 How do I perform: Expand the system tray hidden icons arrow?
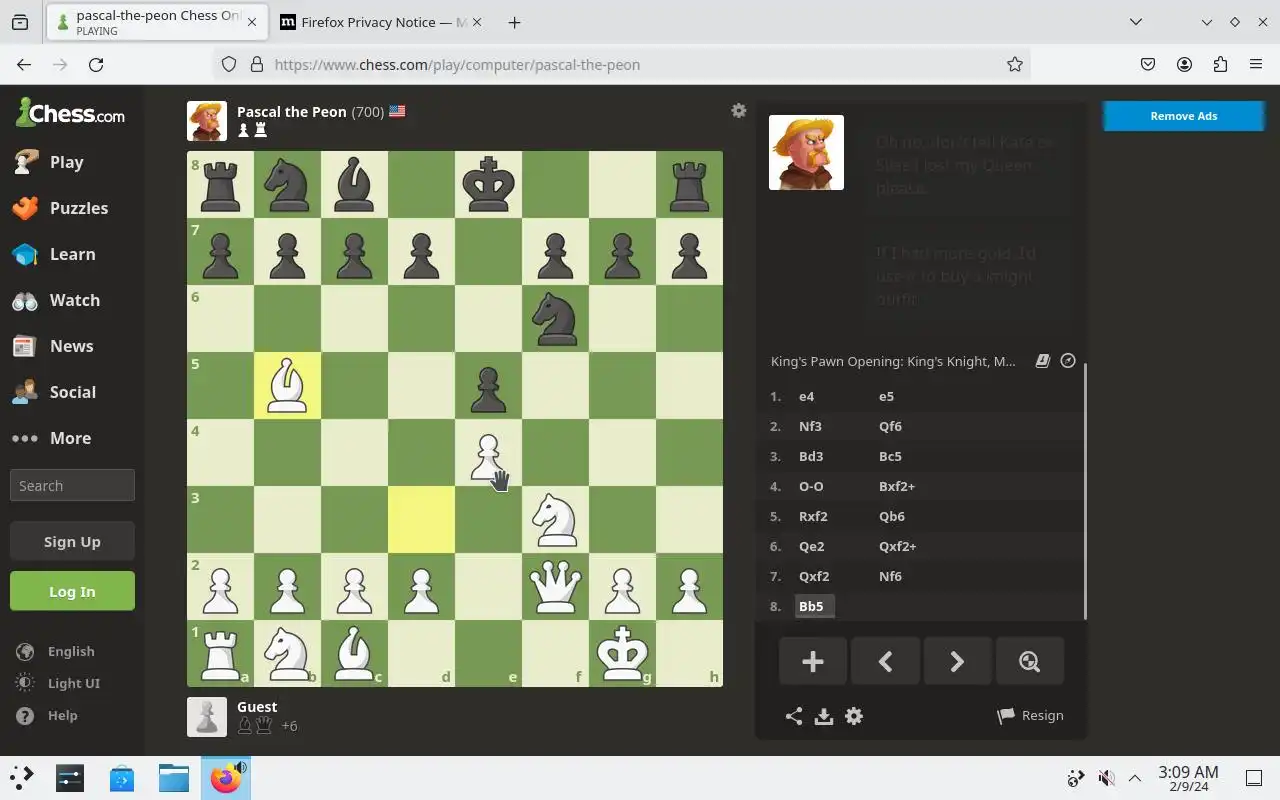click(1135, 778)
